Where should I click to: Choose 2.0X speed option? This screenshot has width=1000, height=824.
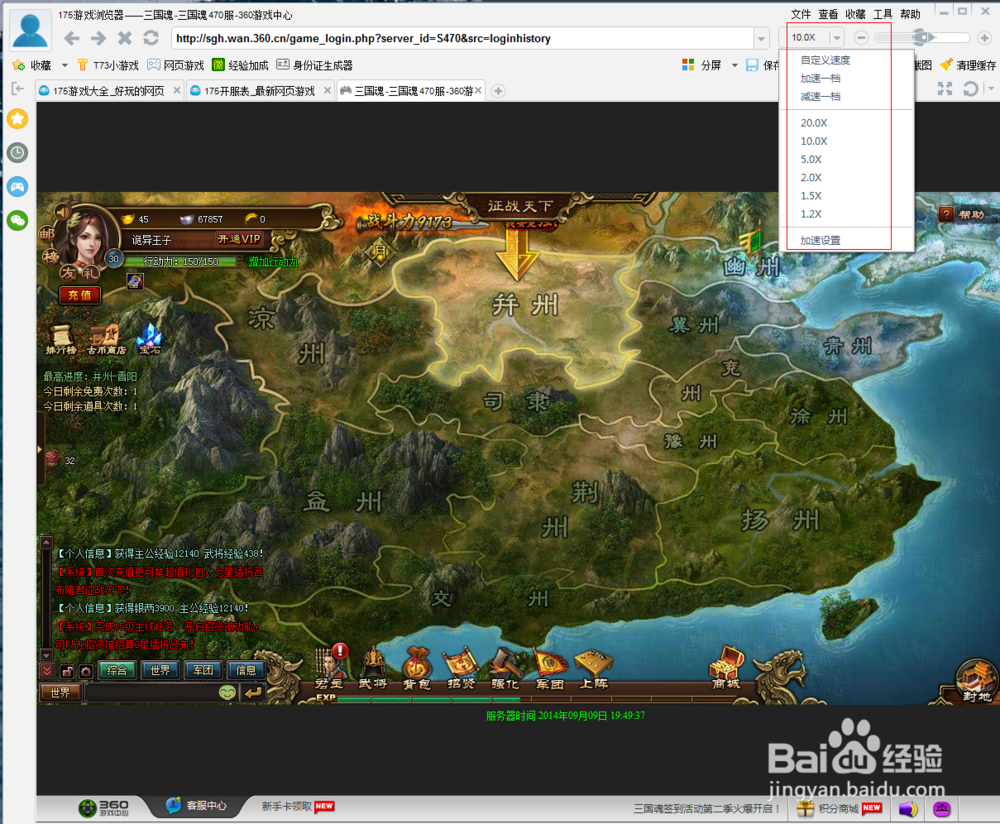tap(811, 177)
